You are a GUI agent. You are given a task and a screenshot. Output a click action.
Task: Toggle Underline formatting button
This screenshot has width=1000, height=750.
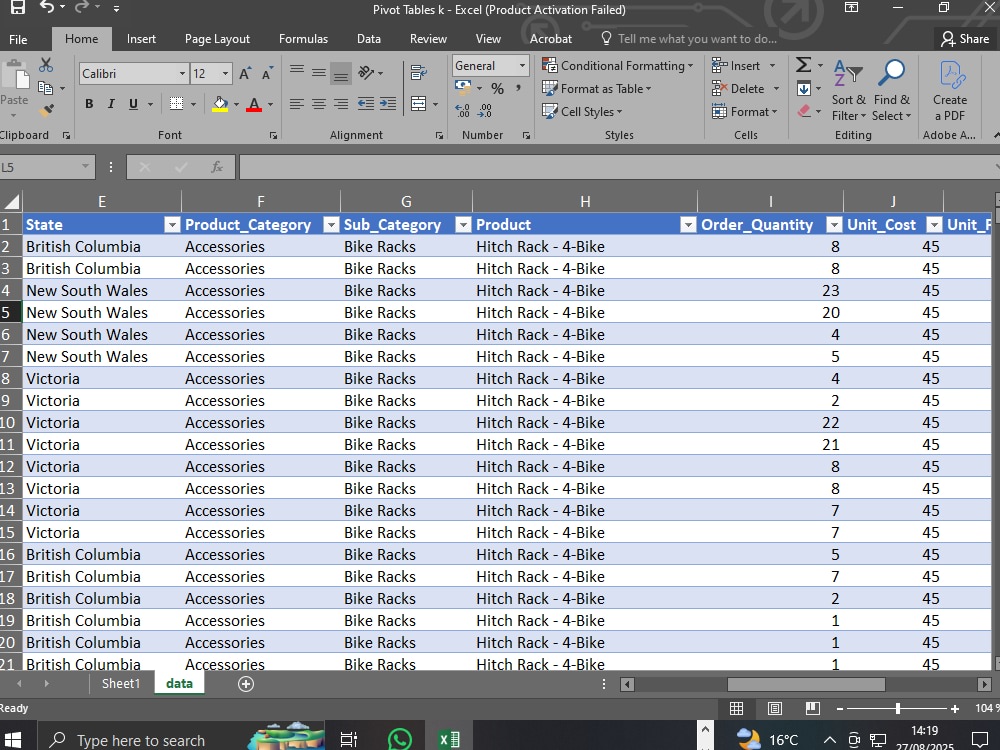tap(133, 104)
